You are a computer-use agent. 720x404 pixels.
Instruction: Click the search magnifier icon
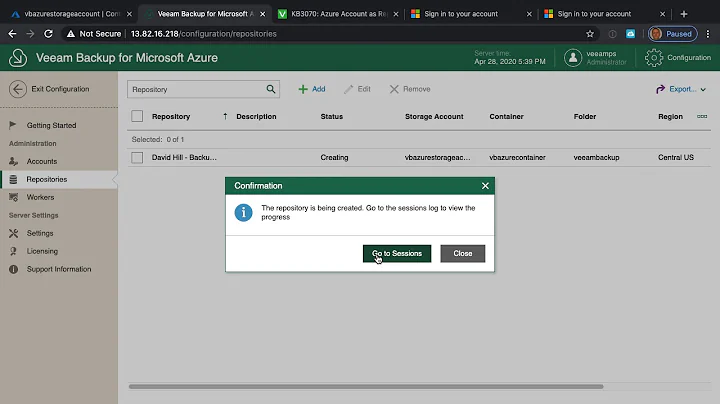[271, 89]
